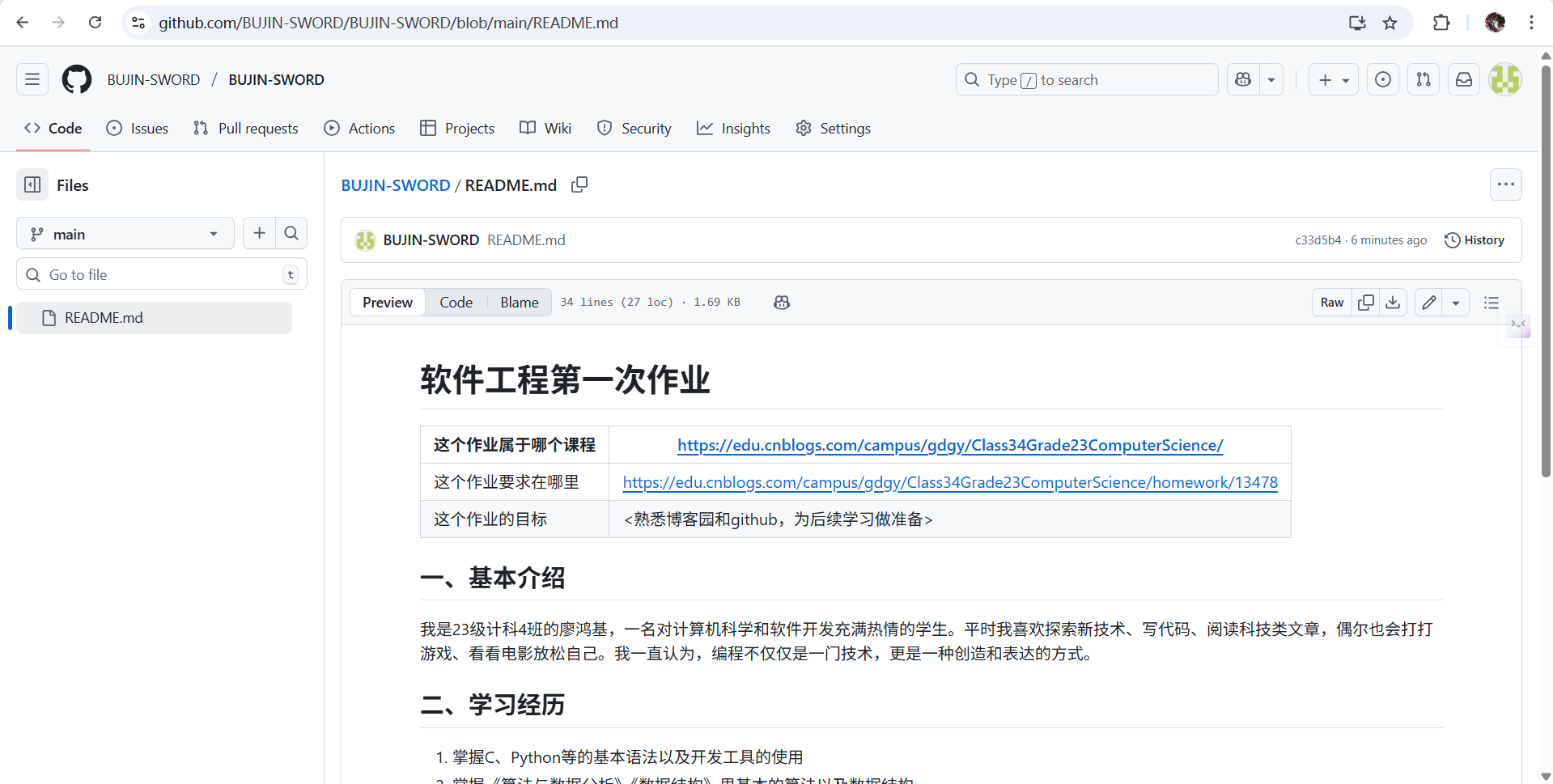Viewport: 1553px width, 784px height.
Task: Open the edit options dropdown next to pencil
Action: click(1456, 302)
